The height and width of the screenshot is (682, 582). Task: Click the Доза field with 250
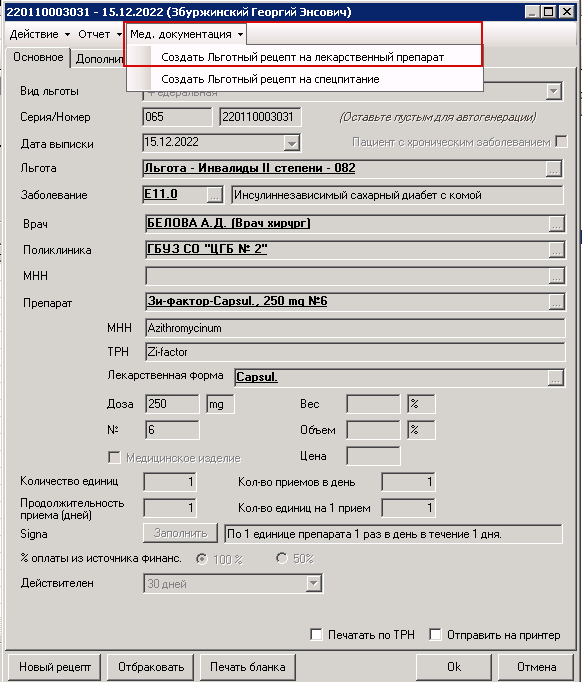coord(172,404)
